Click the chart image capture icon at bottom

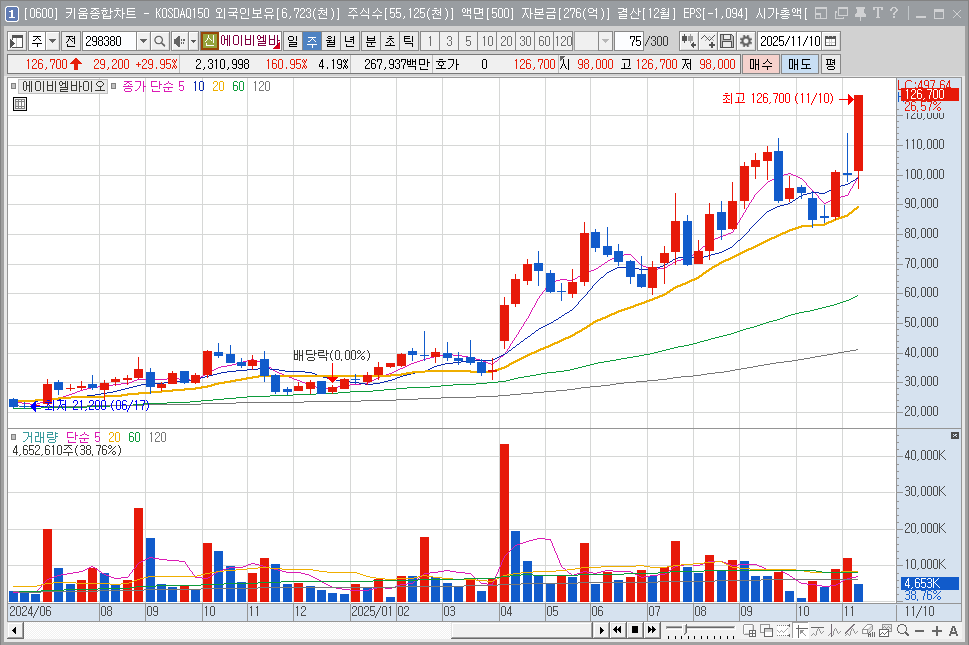(885, 631)
